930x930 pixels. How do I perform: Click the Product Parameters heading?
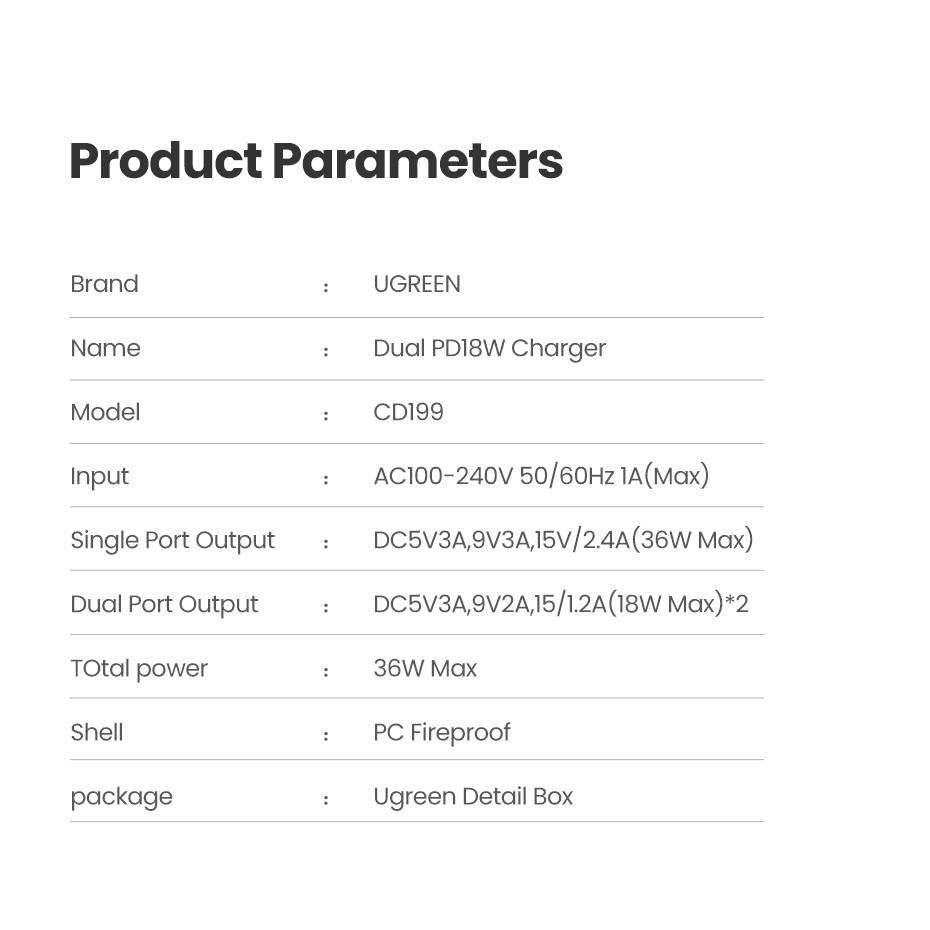pos(316,161)
